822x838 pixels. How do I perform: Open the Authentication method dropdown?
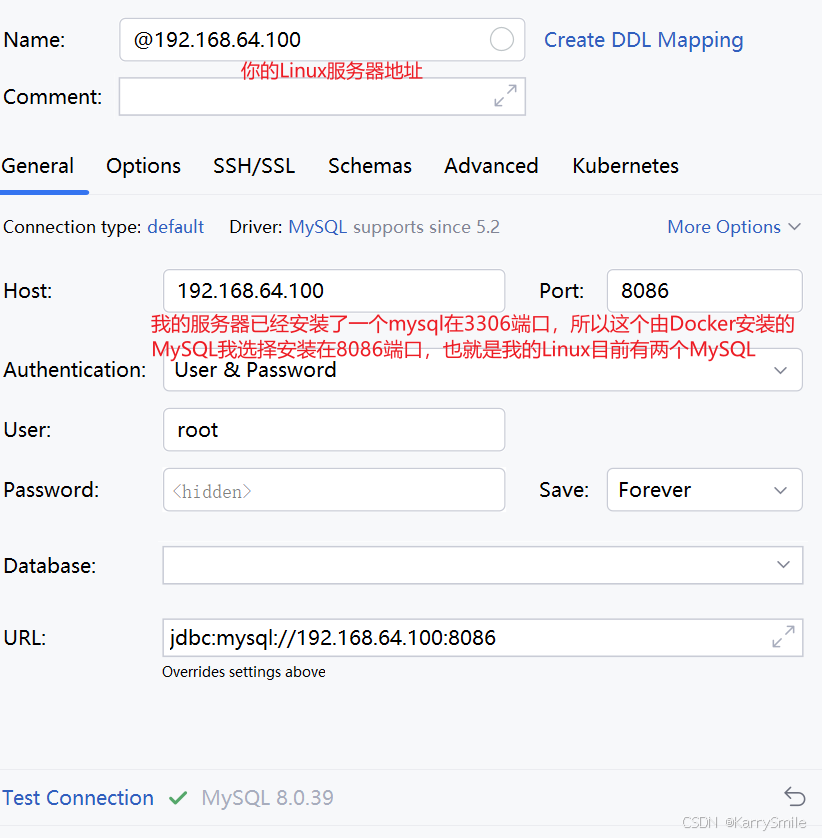point(782,369)
